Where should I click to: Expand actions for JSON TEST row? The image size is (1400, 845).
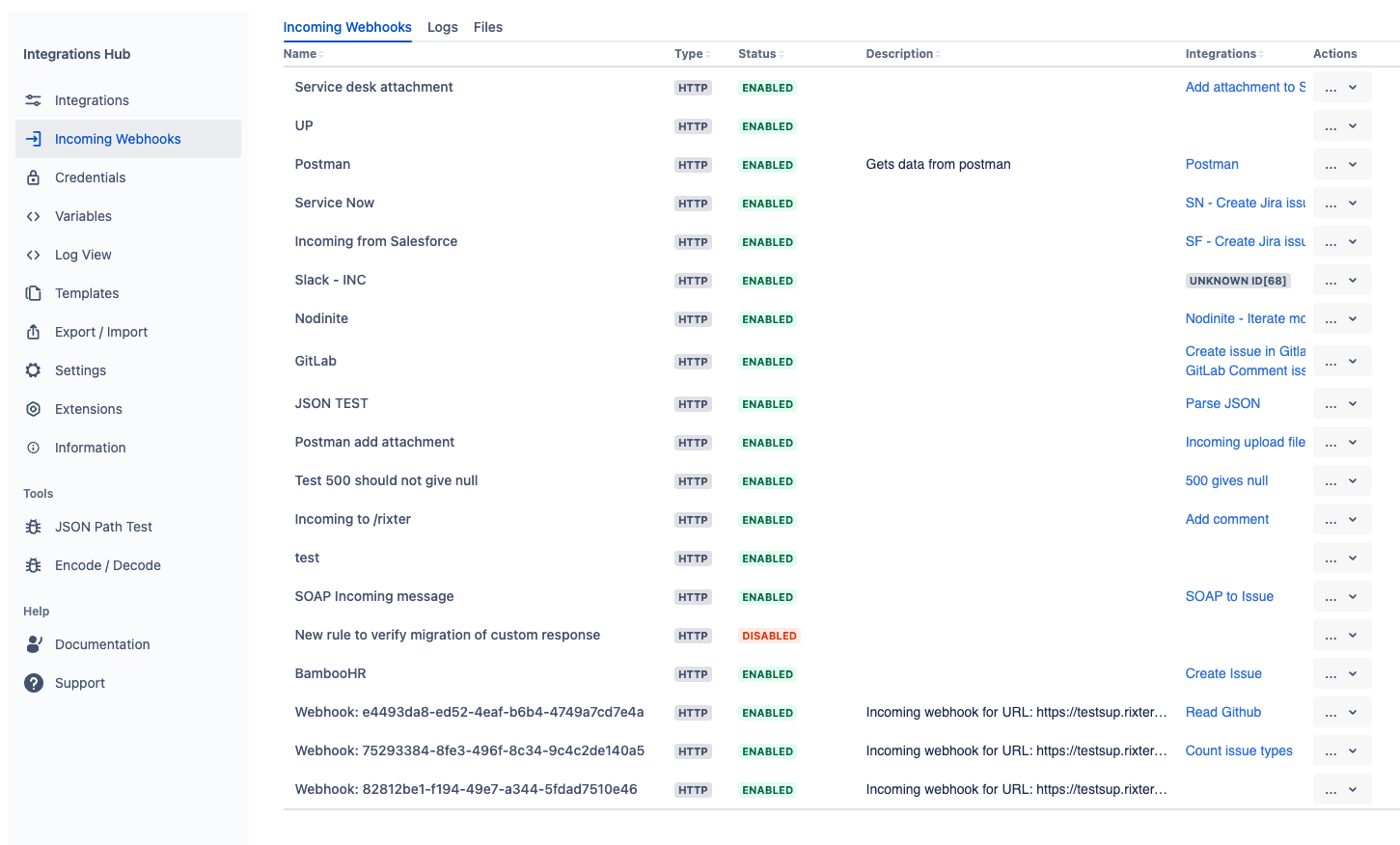click(x=1342, y=403)
